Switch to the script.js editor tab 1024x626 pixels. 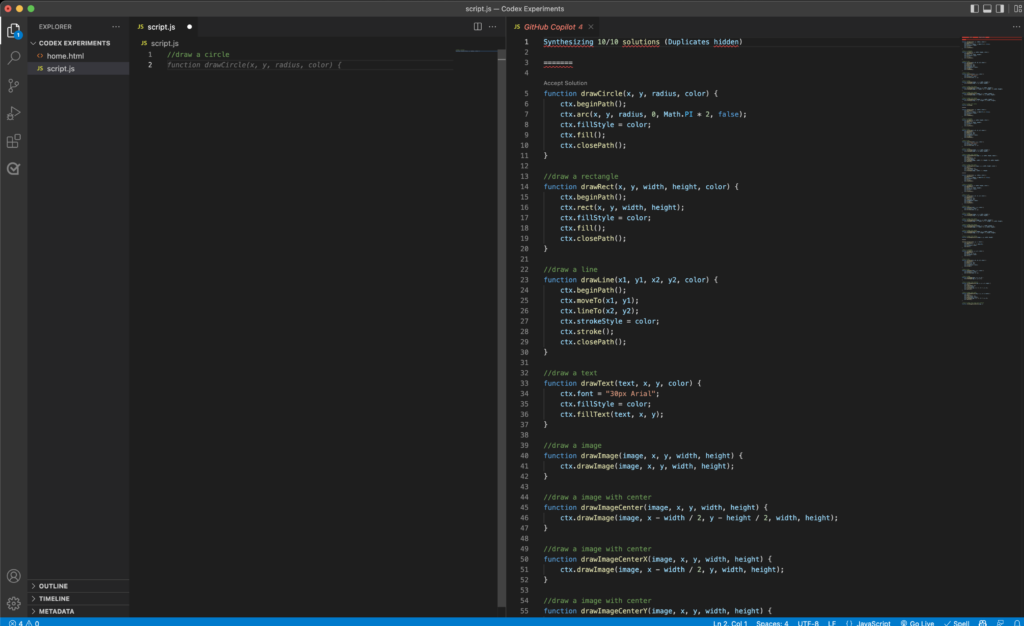click(160, 27)
